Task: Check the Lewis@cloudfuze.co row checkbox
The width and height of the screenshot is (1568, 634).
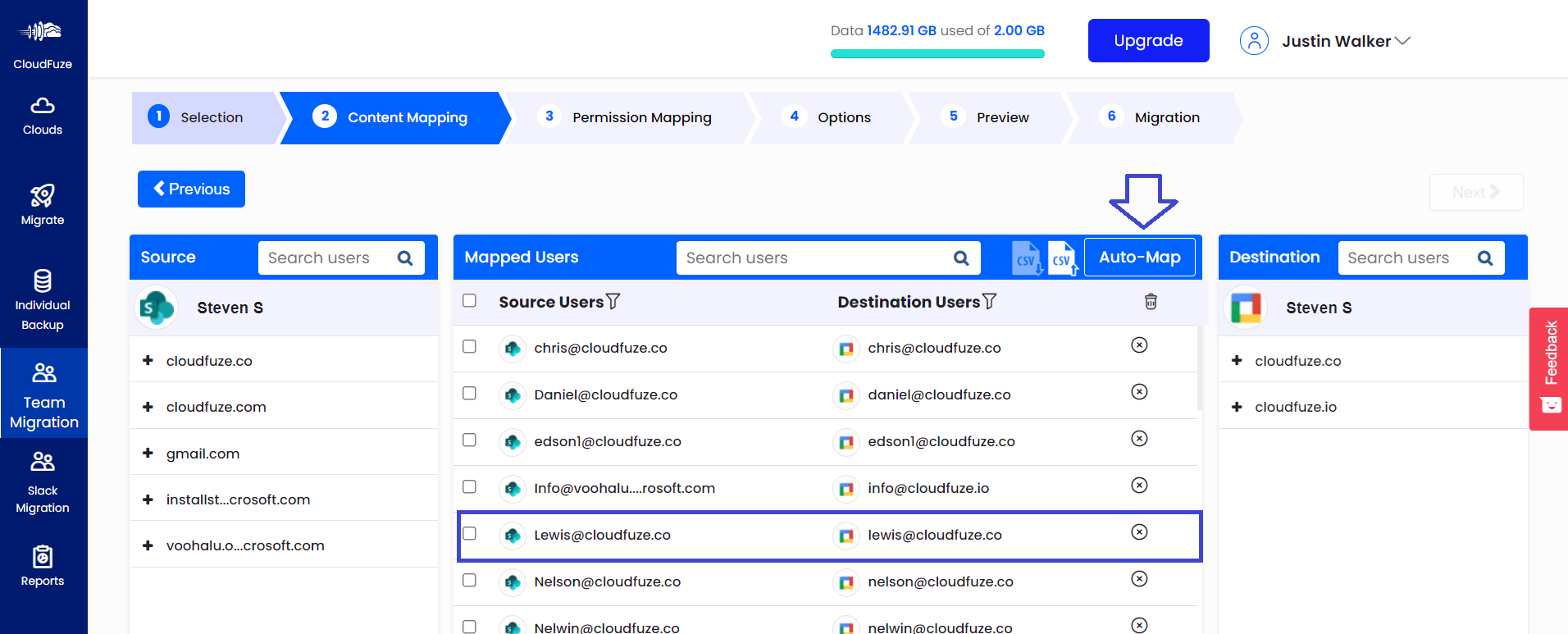Action: pos(469,533)
